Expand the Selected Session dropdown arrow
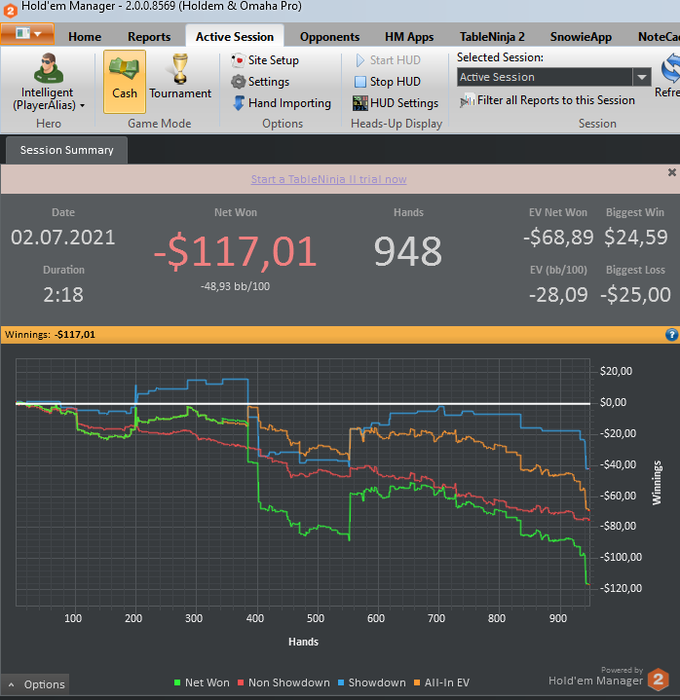 [642, 77]
